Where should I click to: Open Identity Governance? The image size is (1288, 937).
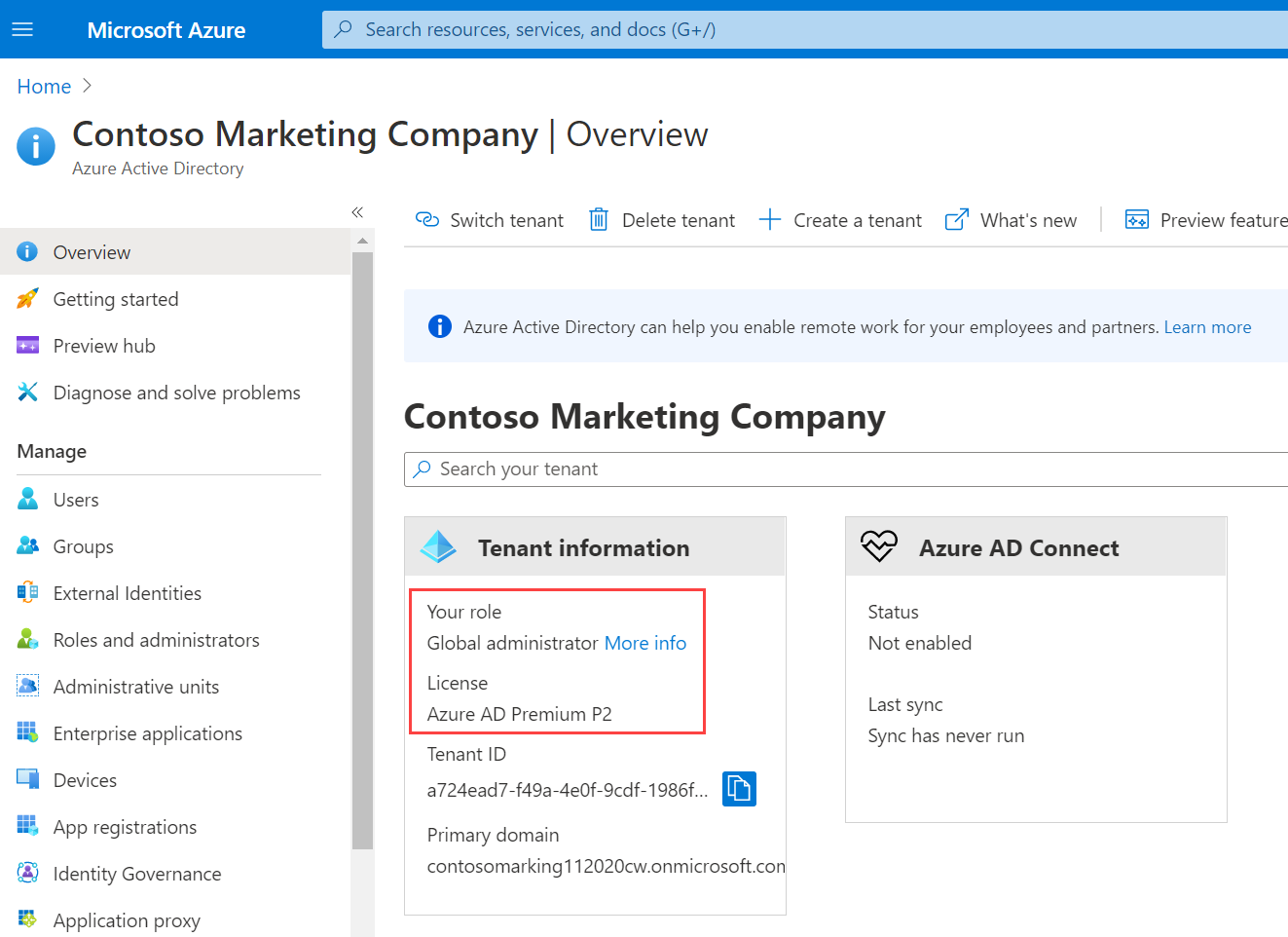(x=175, y=874)
